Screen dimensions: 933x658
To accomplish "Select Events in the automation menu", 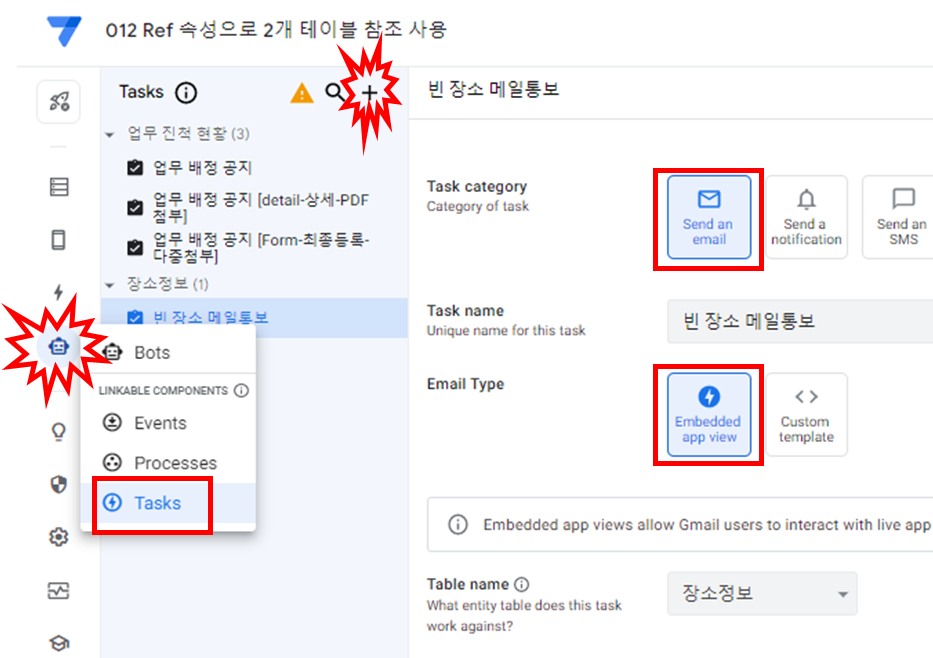I will tap(168, 423).
